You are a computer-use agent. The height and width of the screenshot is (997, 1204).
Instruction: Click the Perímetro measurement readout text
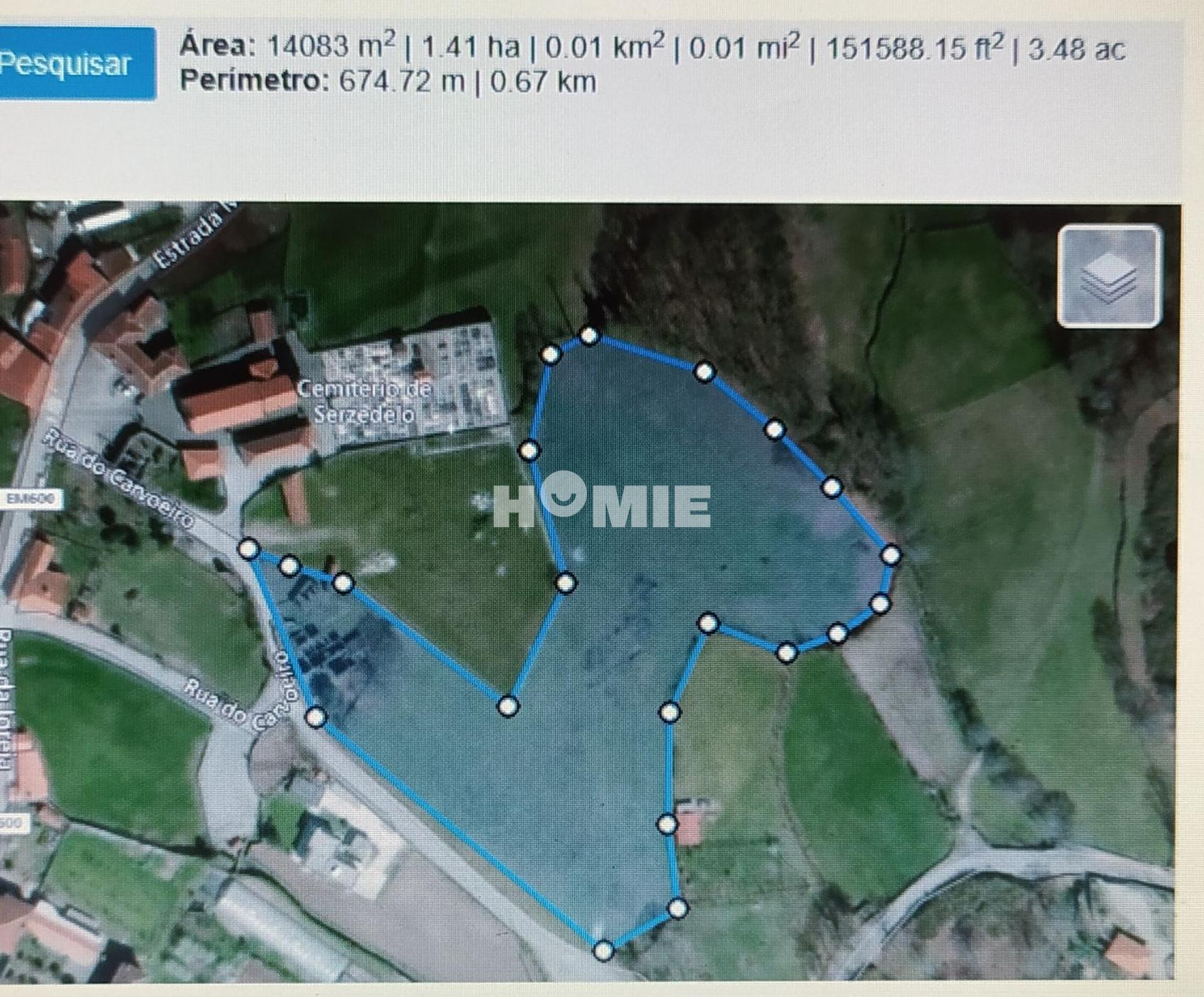(388, 82)
